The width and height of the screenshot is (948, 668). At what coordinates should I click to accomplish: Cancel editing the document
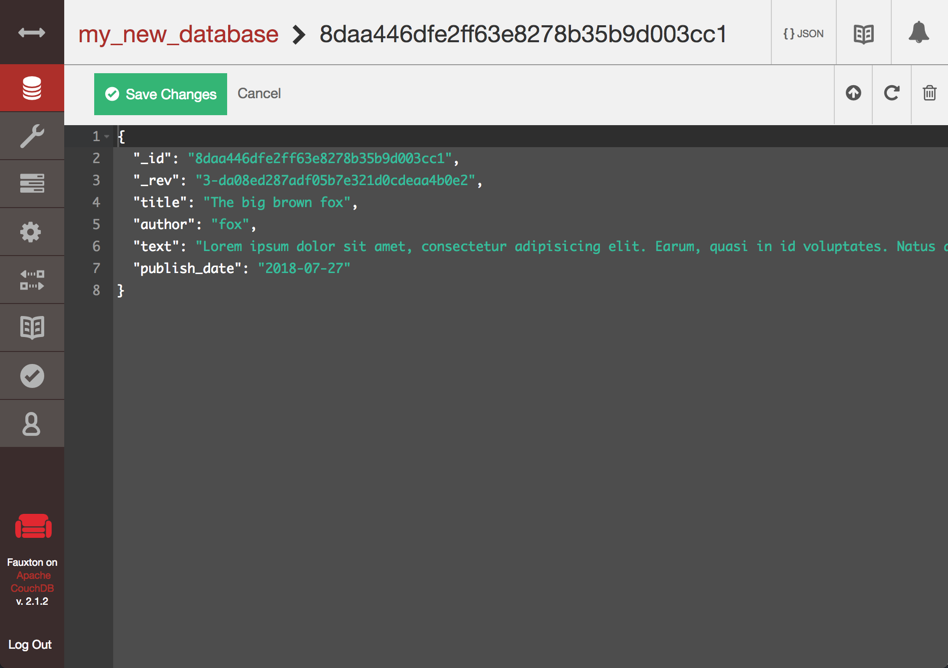coord(259,94)
